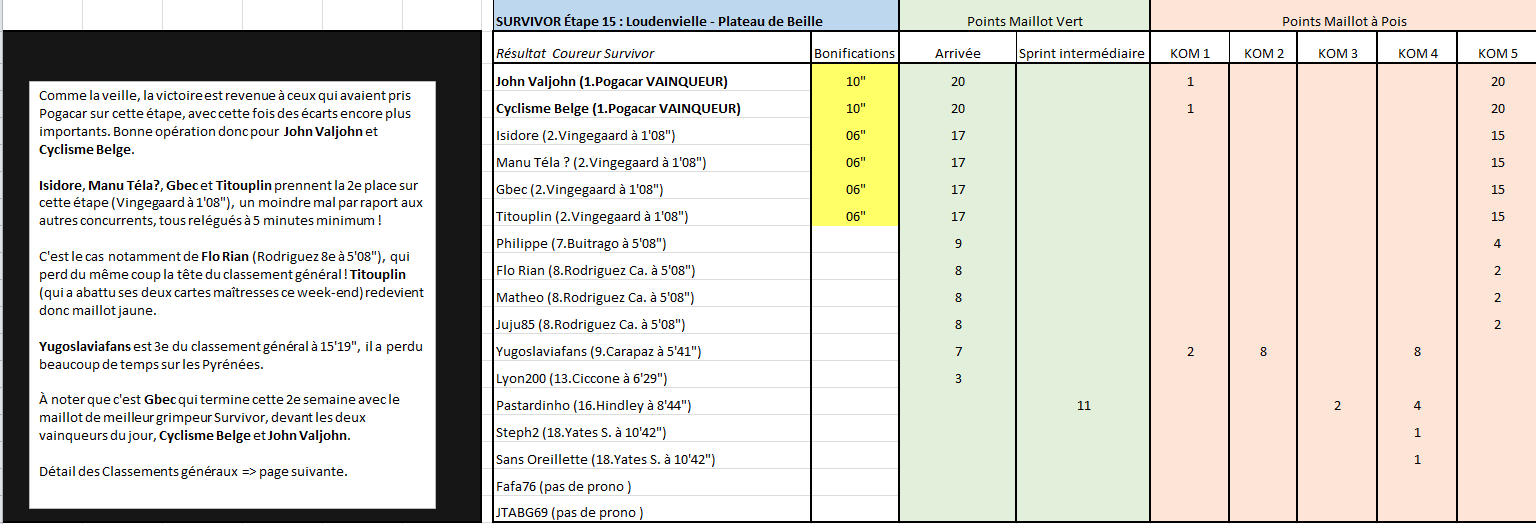Click the Points Maillot Vert header
1536x524 pixels.
(1024, 21)
